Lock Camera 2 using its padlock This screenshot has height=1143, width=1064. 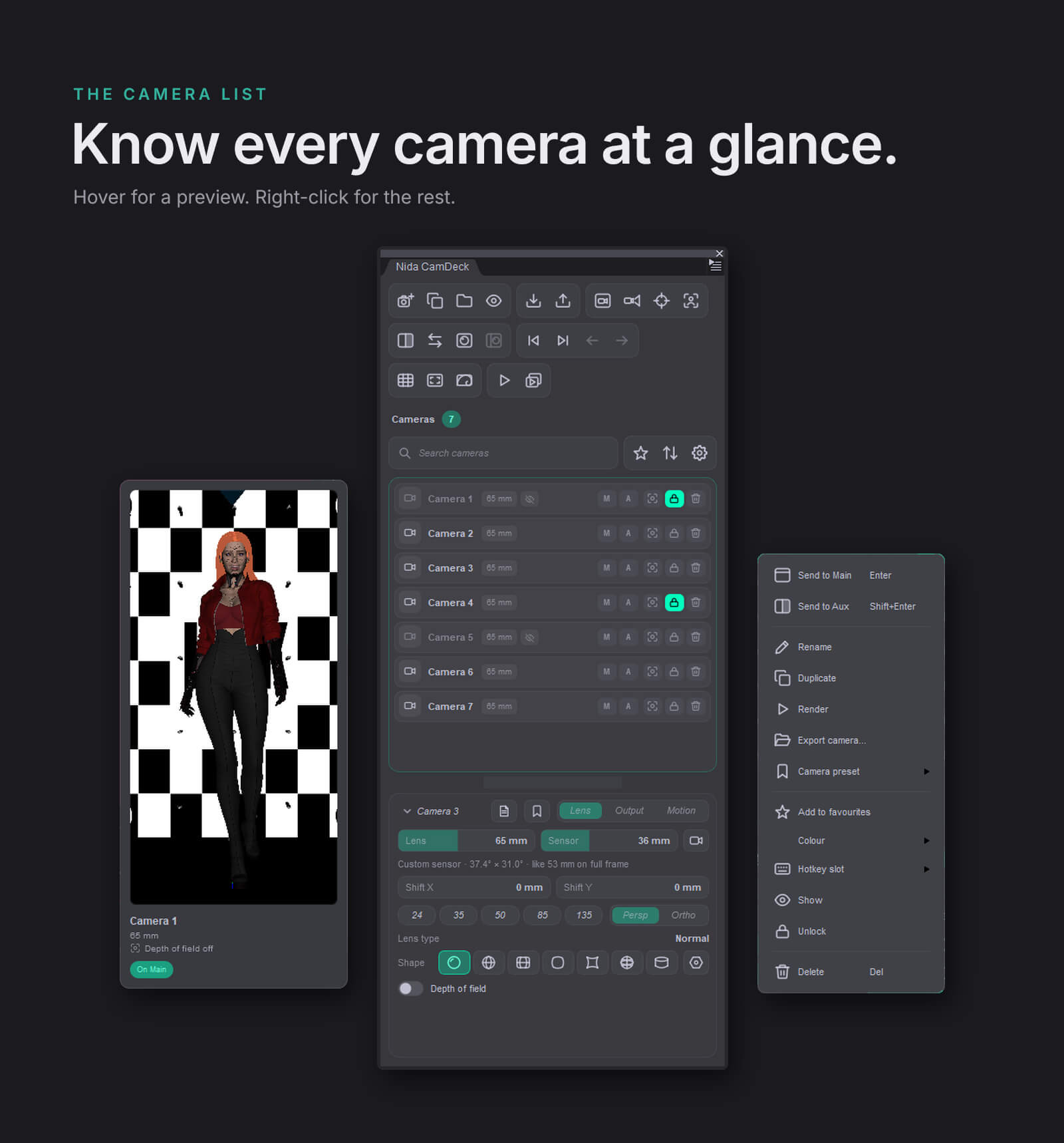click(x=674, y=533)
